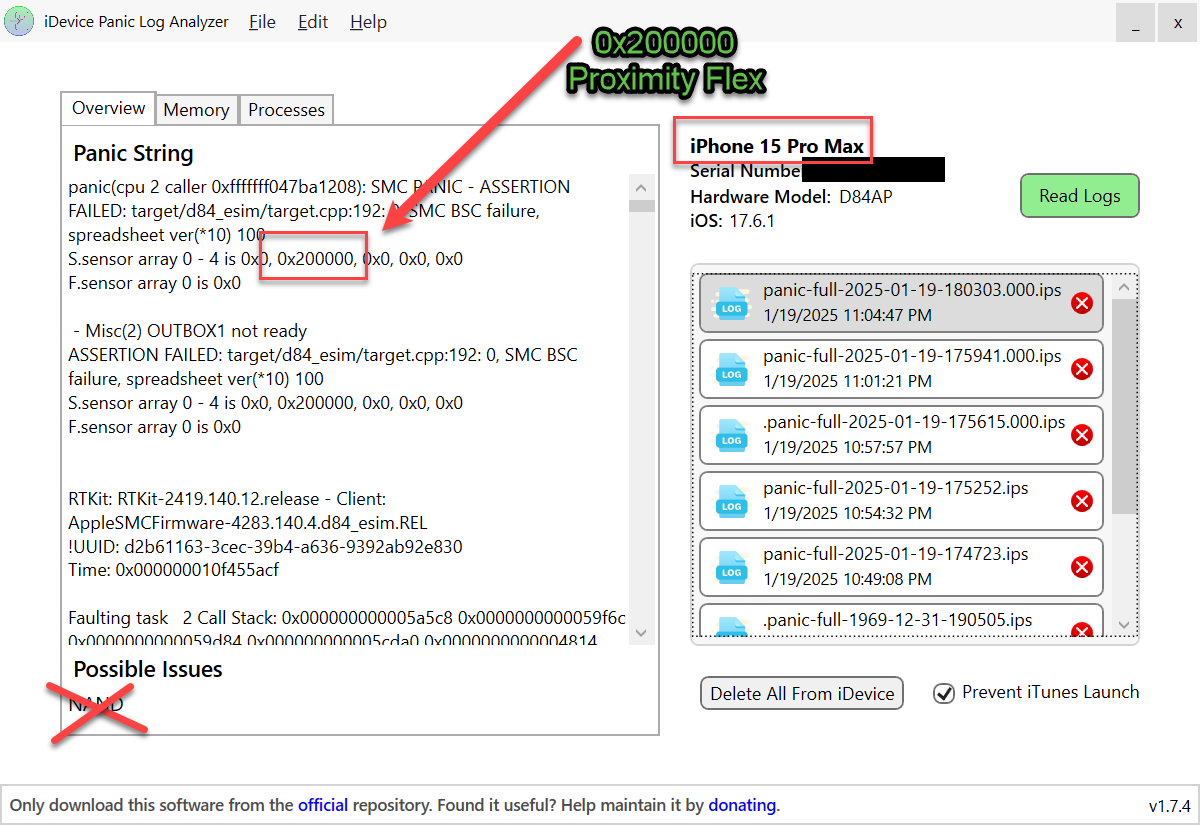Image resolution: width=1200 pixels, height=825 pixels.
Task: Open the official repository link
Action: point(323,805)
